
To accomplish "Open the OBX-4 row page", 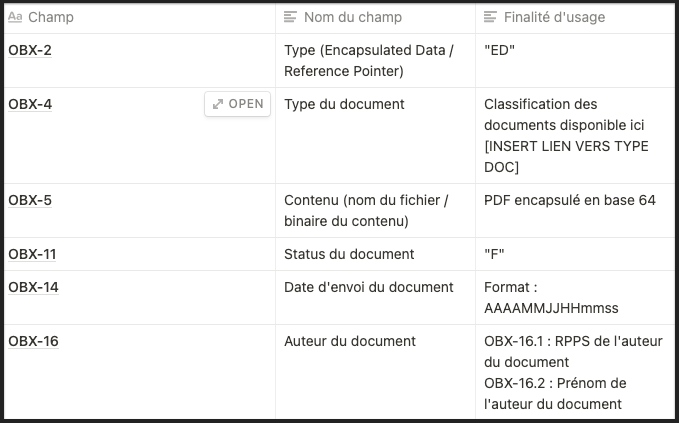I will (237, 104).
